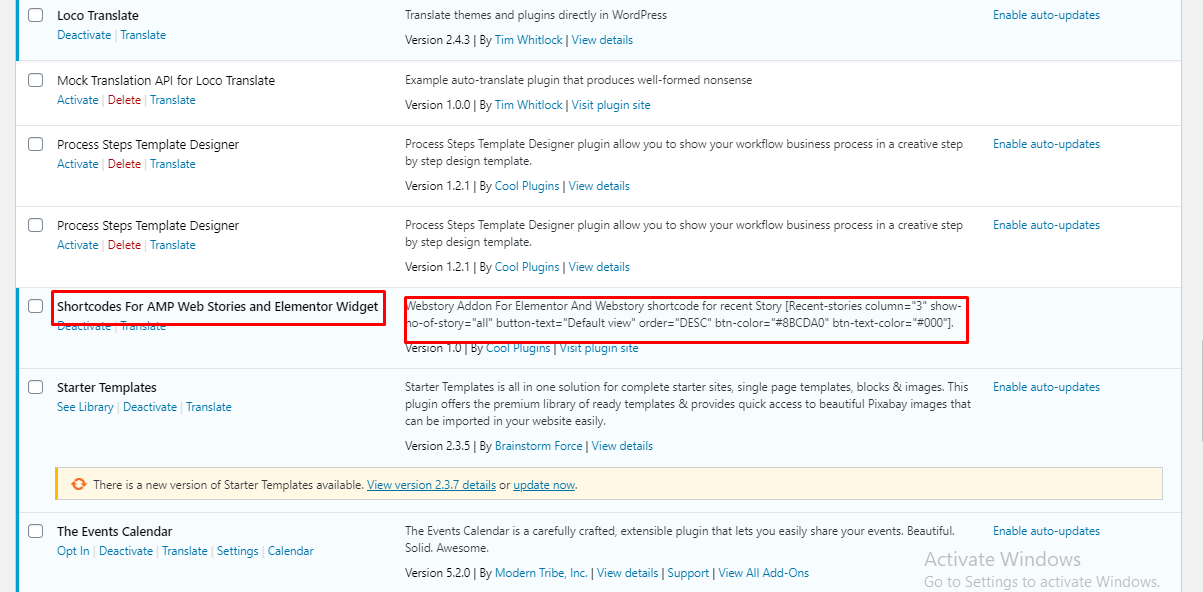Screen dimensions: 1203x592
Task: Open Translate link under Loco Translate
Action: [x=143, y=35]
